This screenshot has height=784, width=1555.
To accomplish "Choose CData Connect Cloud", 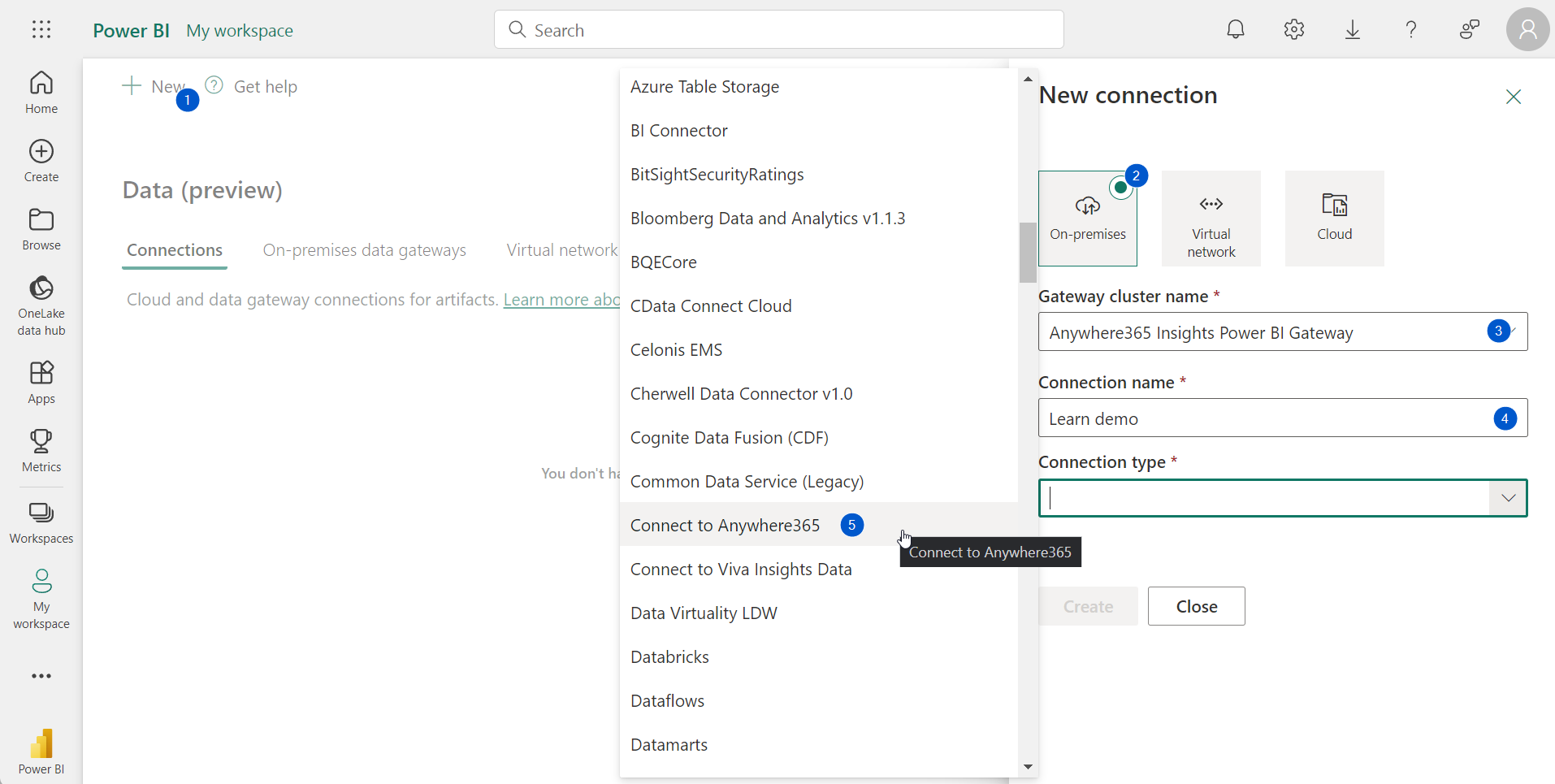I will click(x=819, y=306).
